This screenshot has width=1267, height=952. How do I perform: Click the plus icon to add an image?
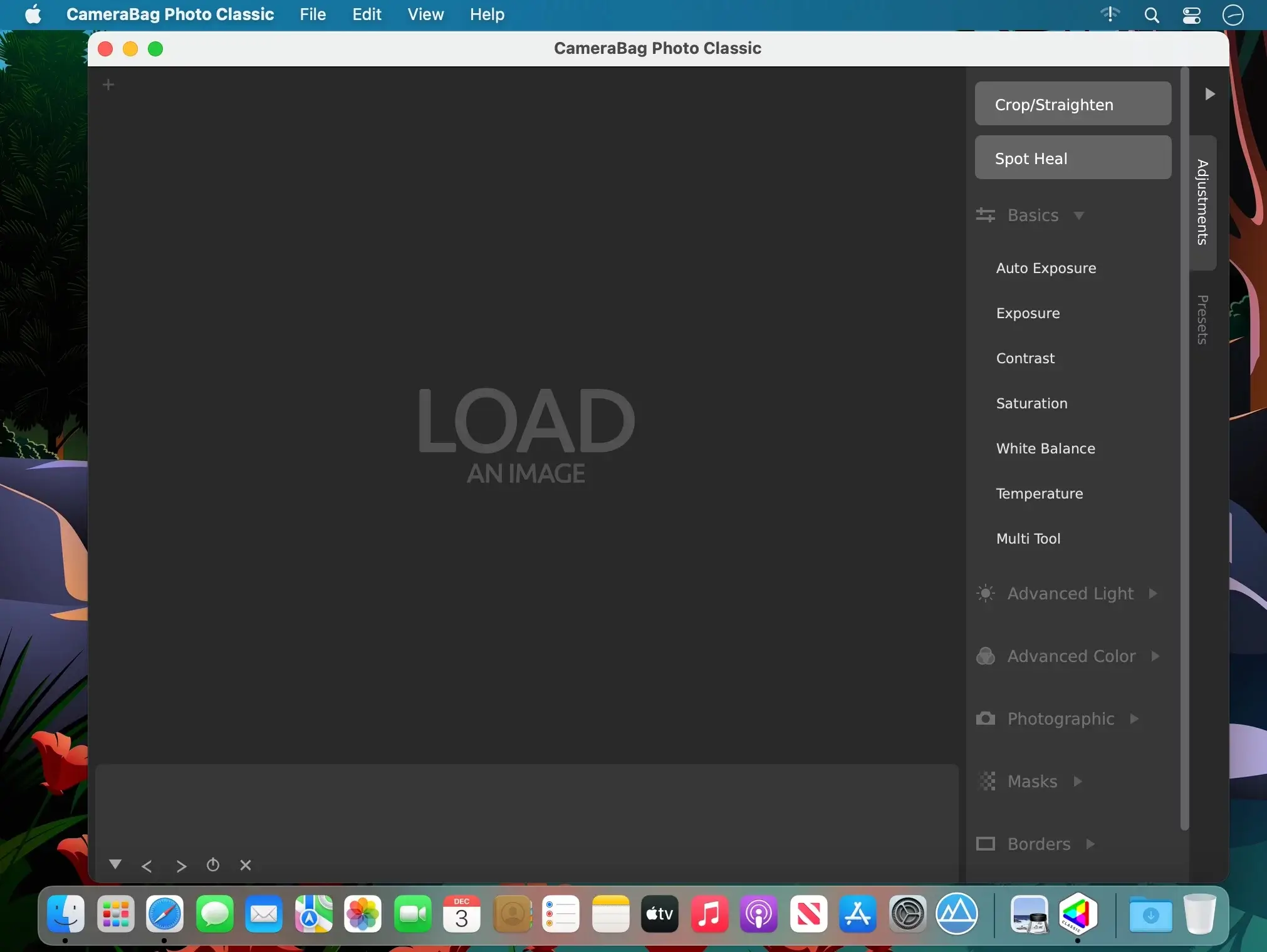(108, 85)
